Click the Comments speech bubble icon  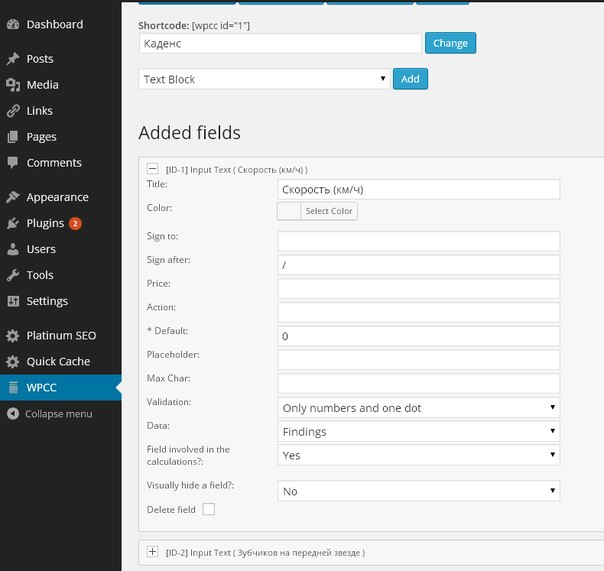(13, 163)
